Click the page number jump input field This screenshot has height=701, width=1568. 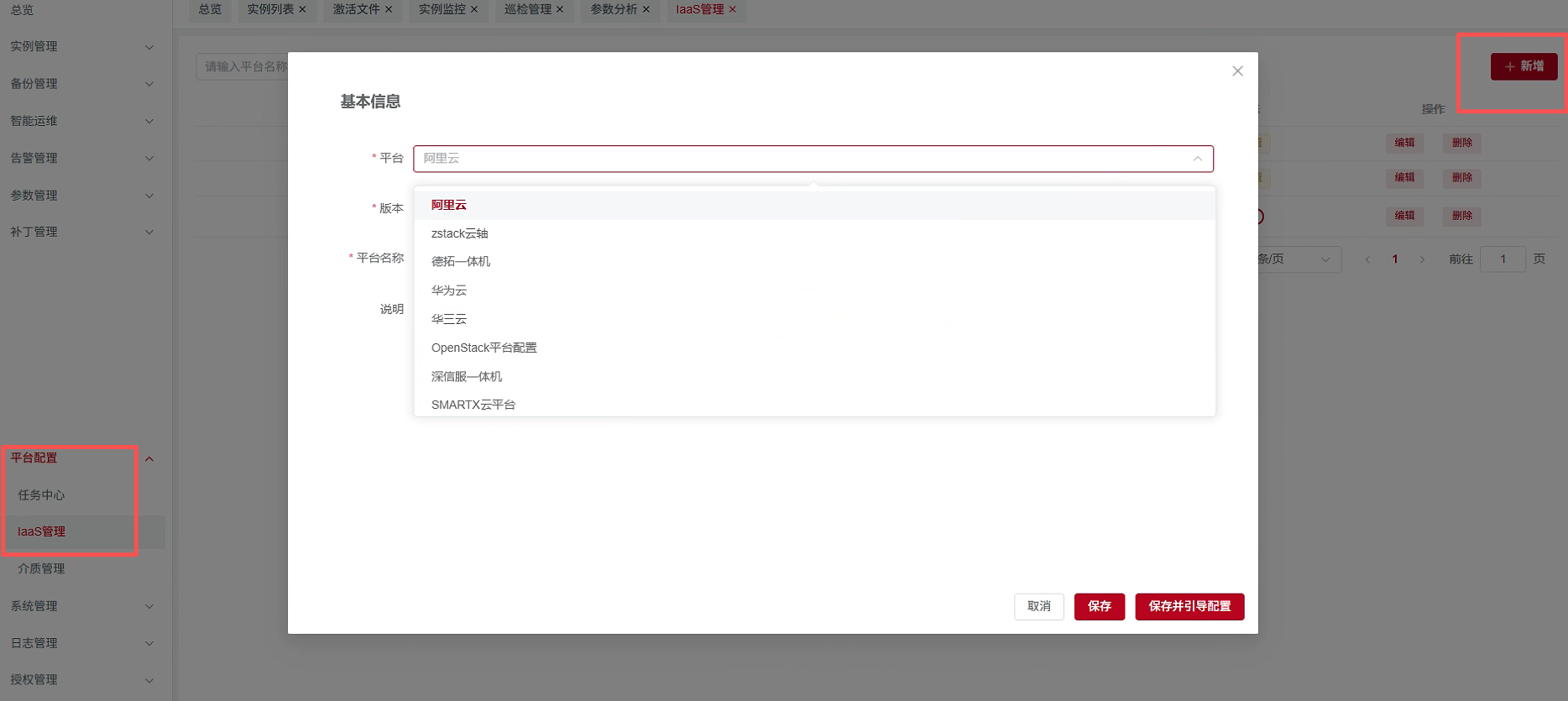click(1503, 259)
